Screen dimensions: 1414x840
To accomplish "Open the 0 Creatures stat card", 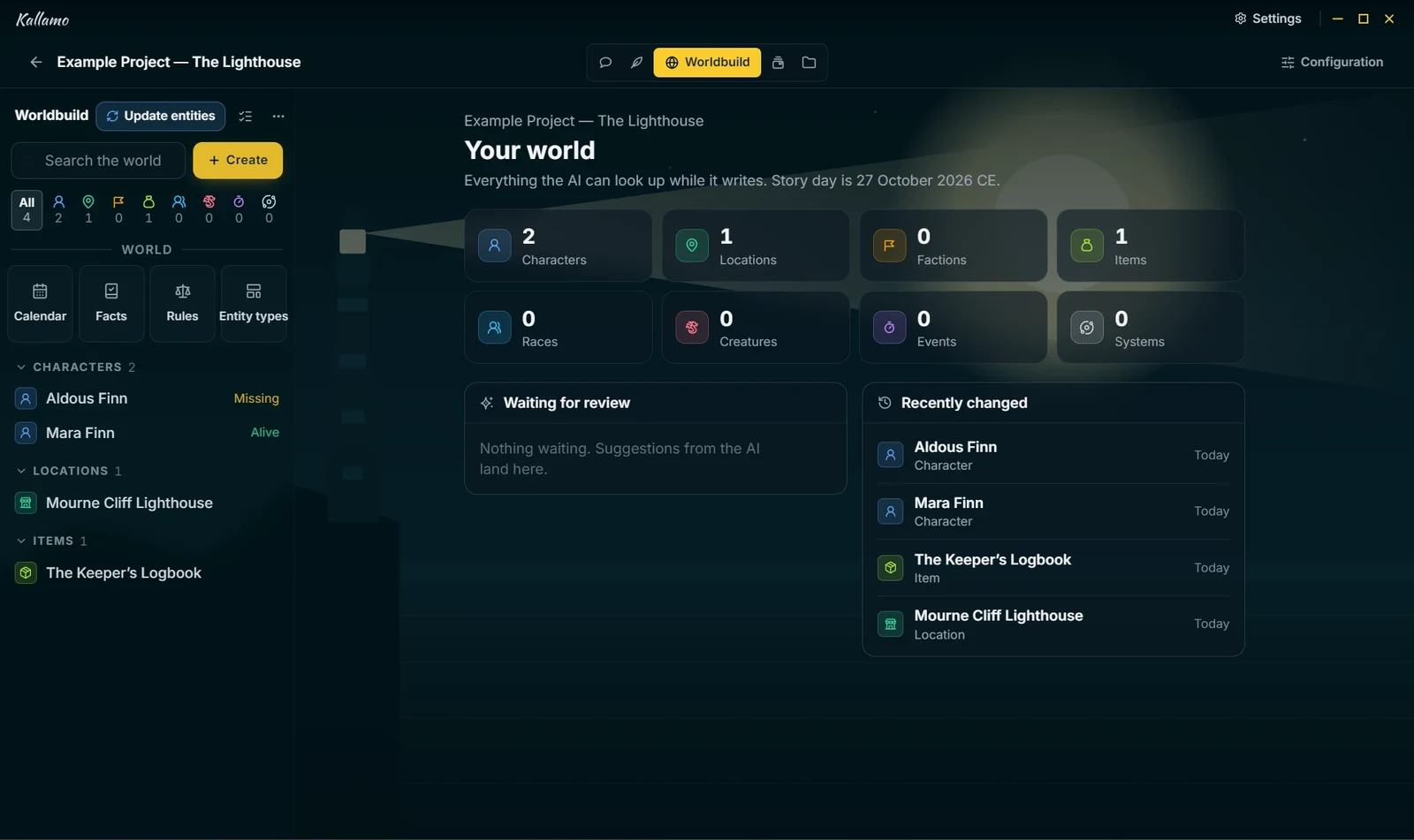I will pyautogui.click(x=756, y=328).
